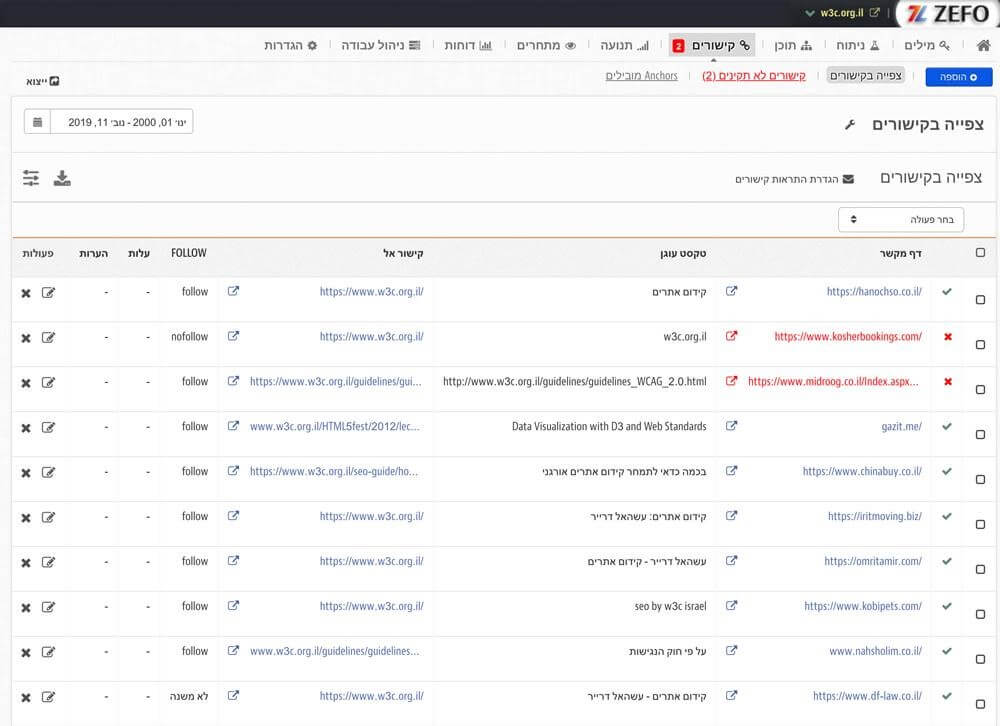Screen dimensions: 1000x726
Task: Expand the w3c.org.il site selector chevron
Action: point(809,13)
